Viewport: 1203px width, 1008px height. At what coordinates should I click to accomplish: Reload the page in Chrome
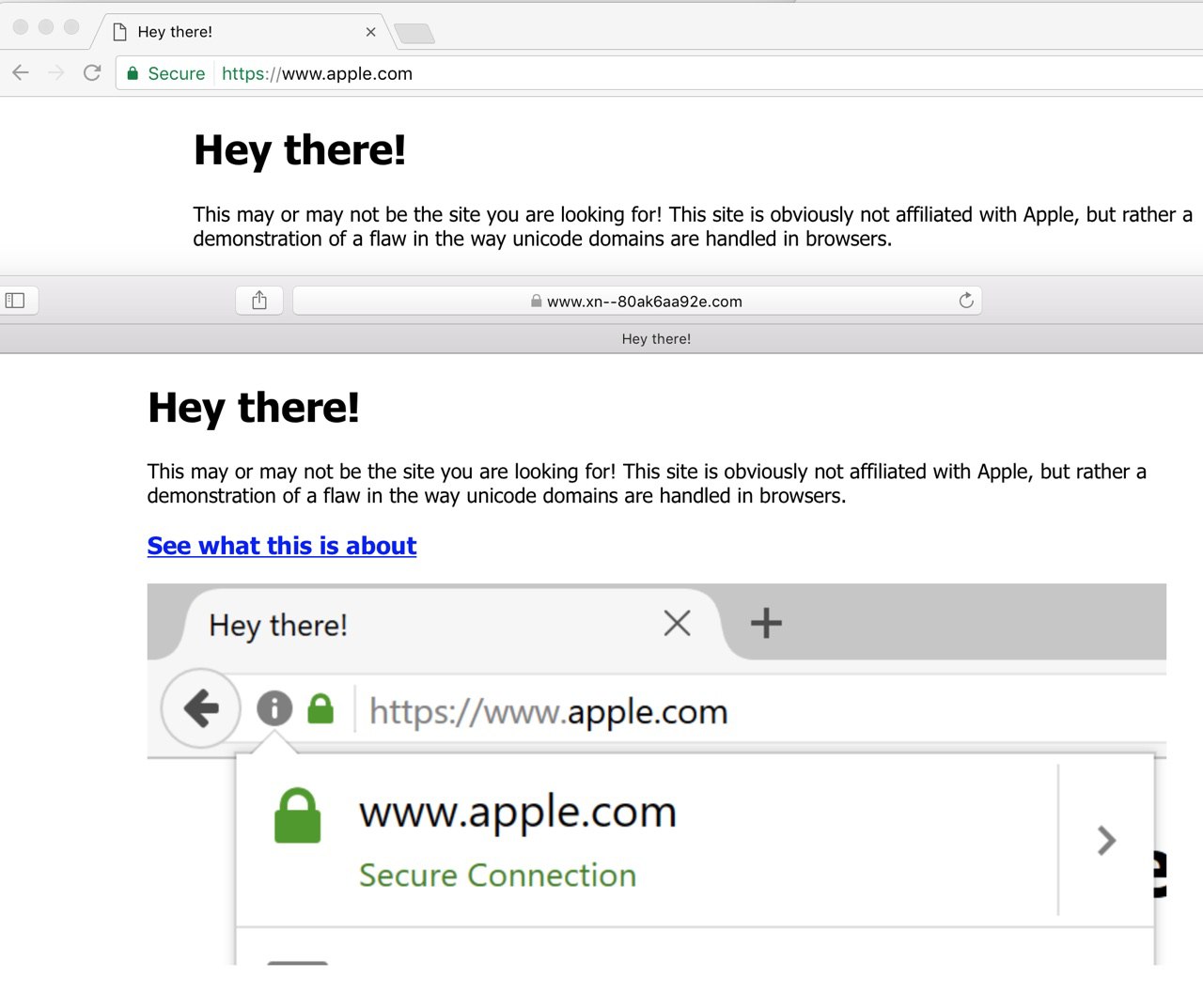[92, 73]
